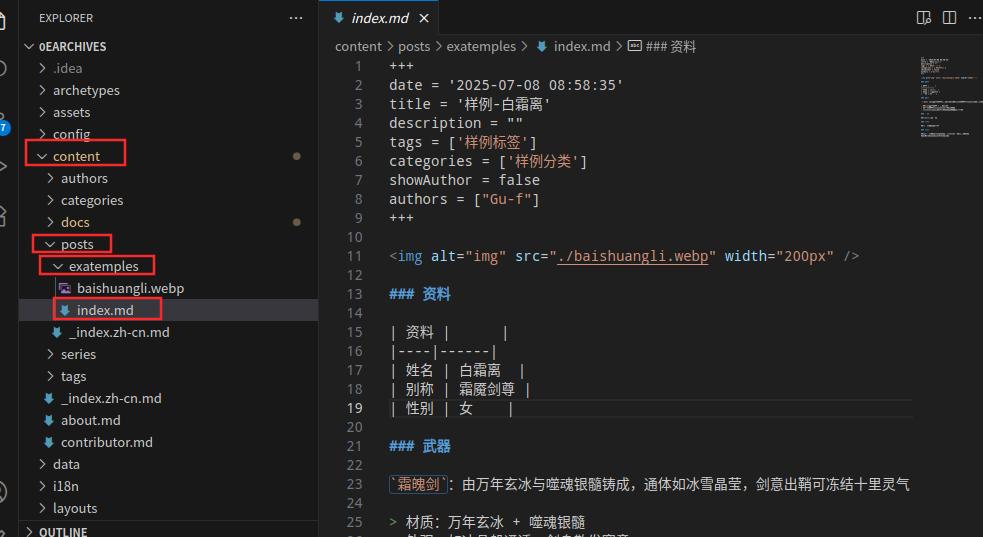Click markdown file icon in breadcrumb
Viewport: 983px width, 537px height.
pos(542,46)
